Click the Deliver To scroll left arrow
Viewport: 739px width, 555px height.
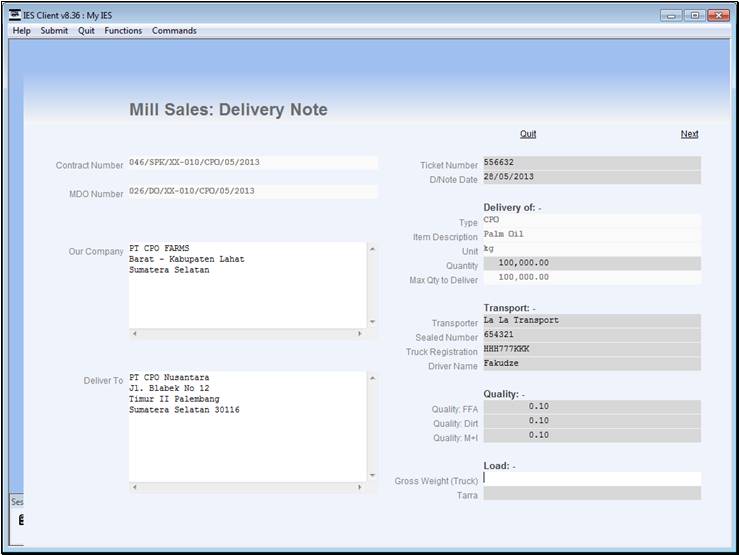(x=134, y=487)
